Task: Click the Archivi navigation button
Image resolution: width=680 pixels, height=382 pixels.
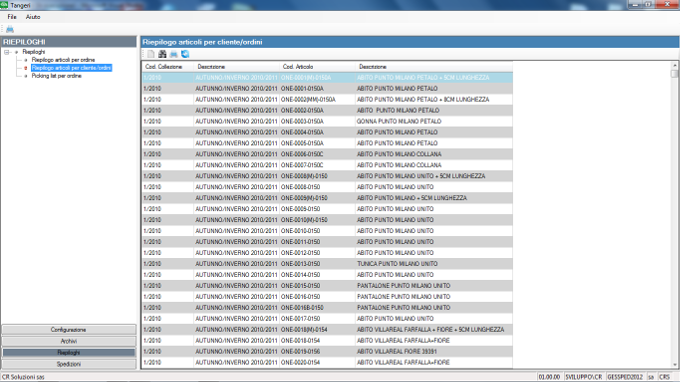Action: [69, 341]
